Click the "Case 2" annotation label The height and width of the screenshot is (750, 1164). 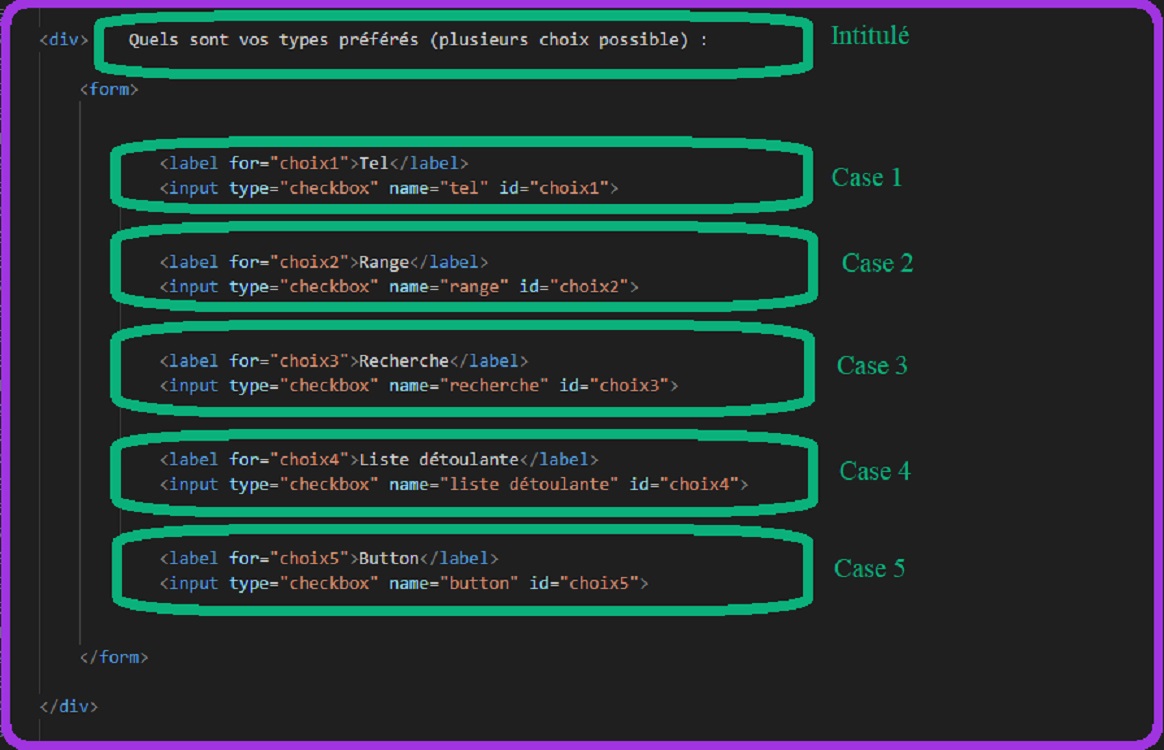click(x=877, y=263)
